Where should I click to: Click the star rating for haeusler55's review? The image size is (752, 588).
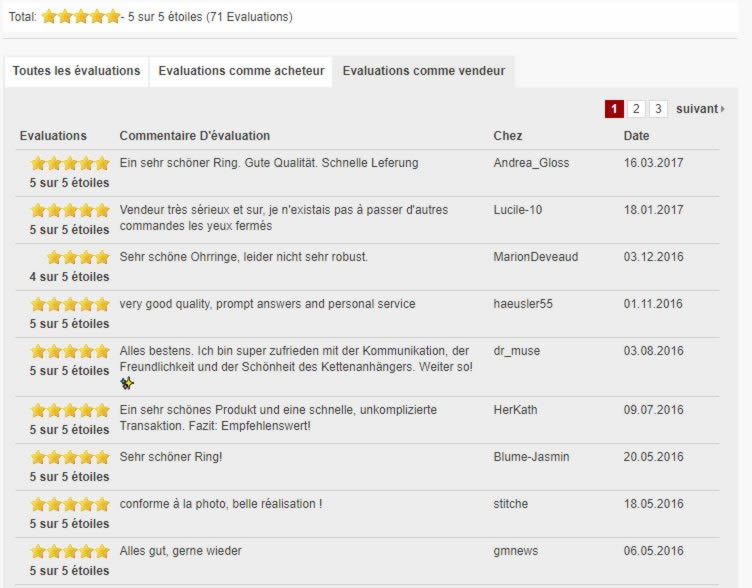coord(69,304)
